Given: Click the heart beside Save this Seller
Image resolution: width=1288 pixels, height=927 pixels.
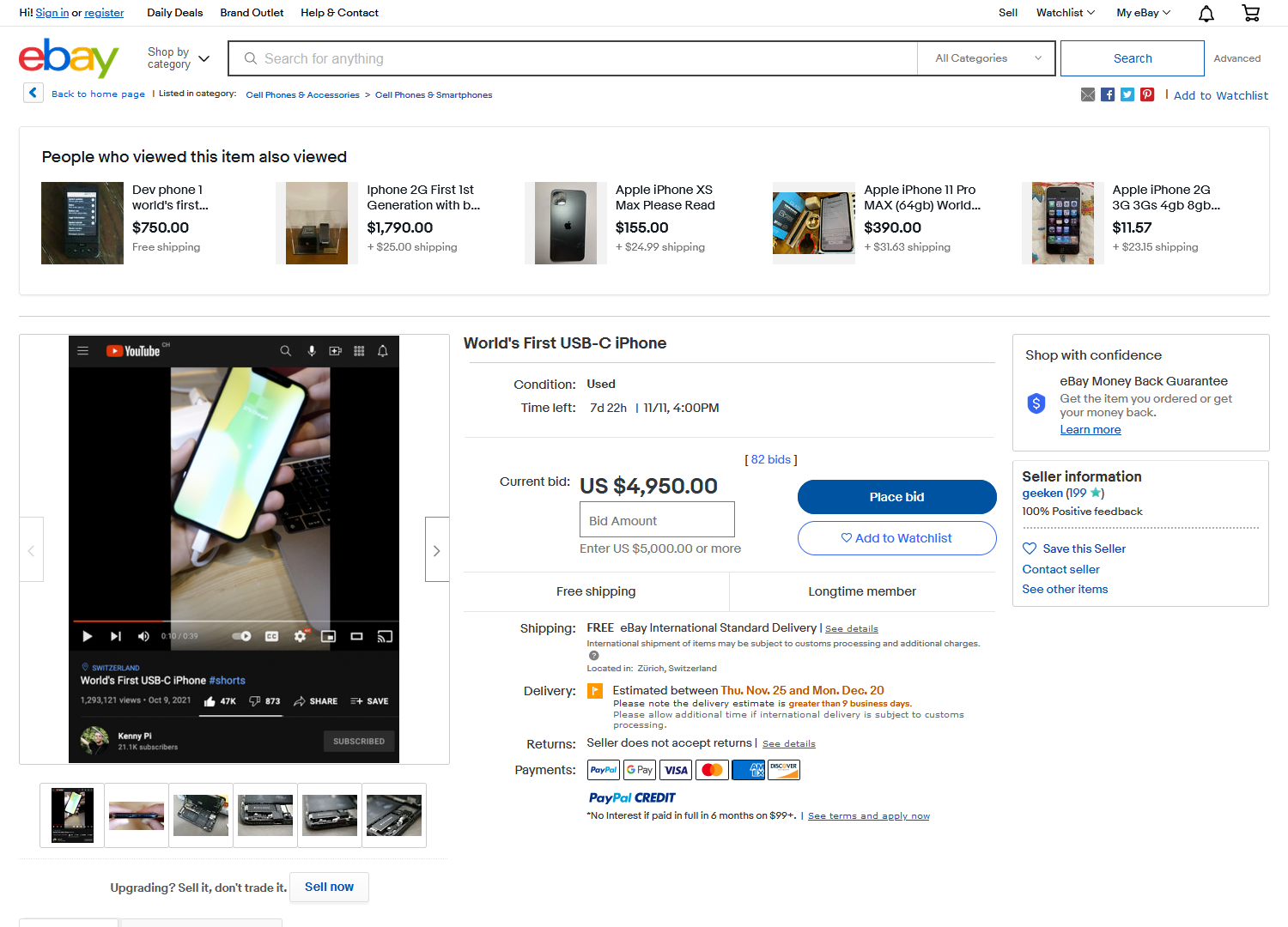Looking at the screenshot, I should click(1030, 548).
